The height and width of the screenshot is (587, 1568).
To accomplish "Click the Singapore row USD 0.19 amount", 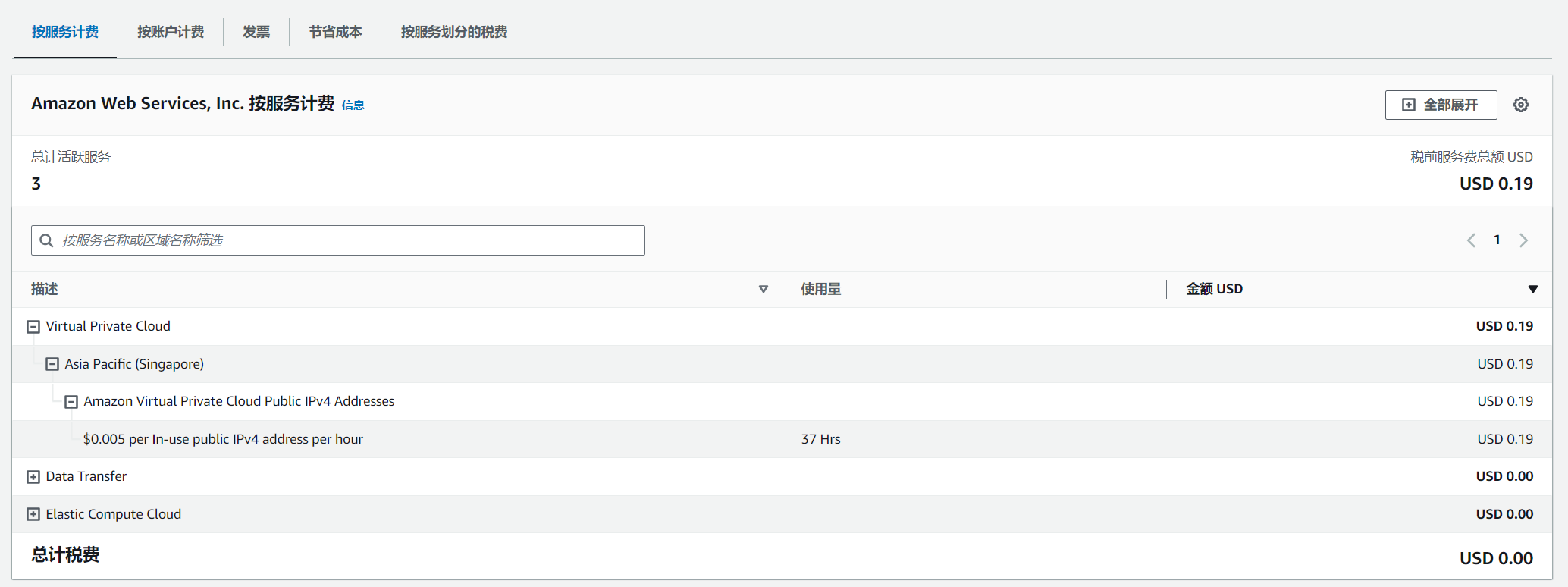I will tap(1505, 364).
